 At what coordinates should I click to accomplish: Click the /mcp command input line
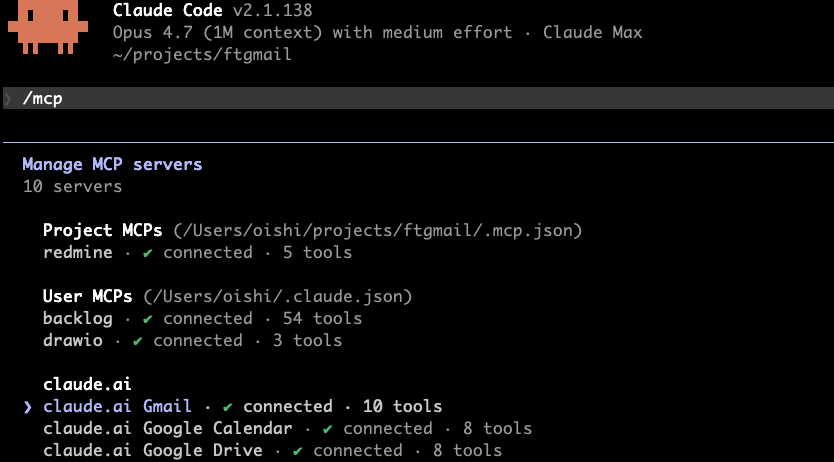[418, 98]
